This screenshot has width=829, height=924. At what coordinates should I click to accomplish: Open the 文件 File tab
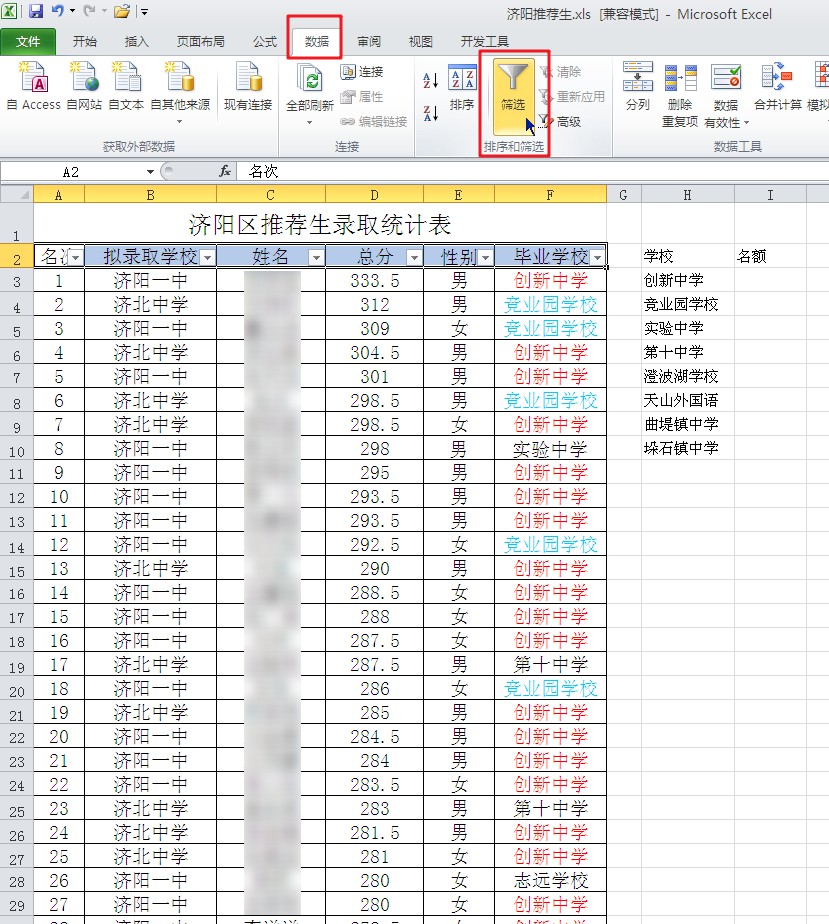pos(28,41)
